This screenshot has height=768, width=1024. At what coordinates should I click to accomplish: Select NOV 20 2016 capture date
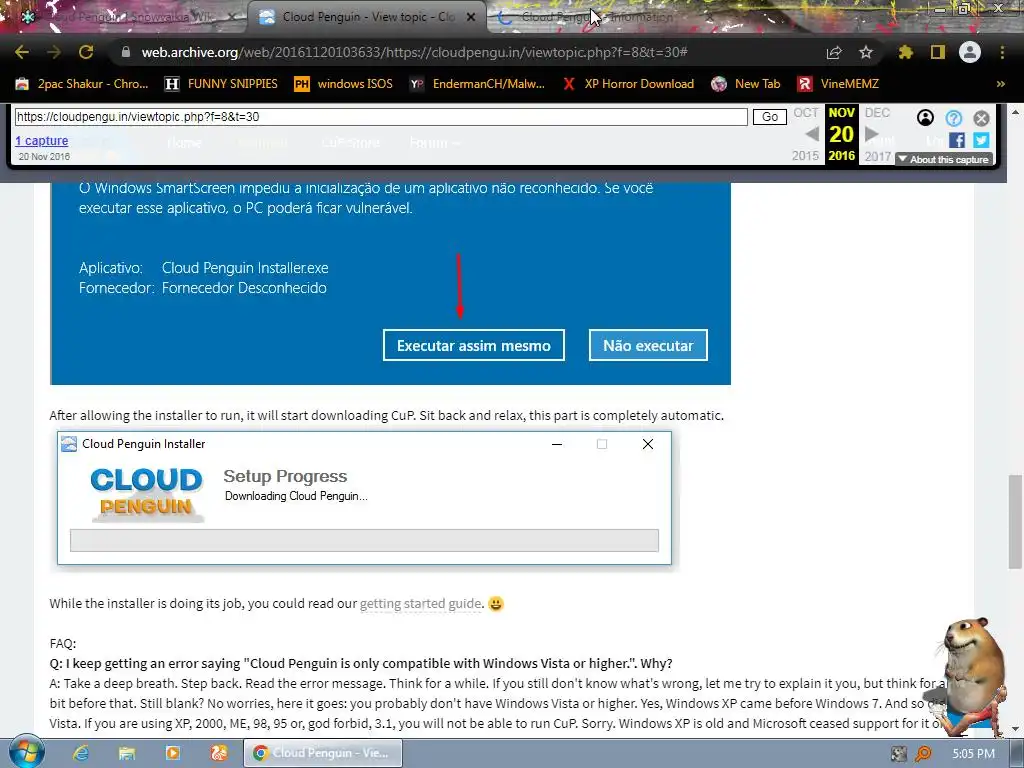click(841, 134)
